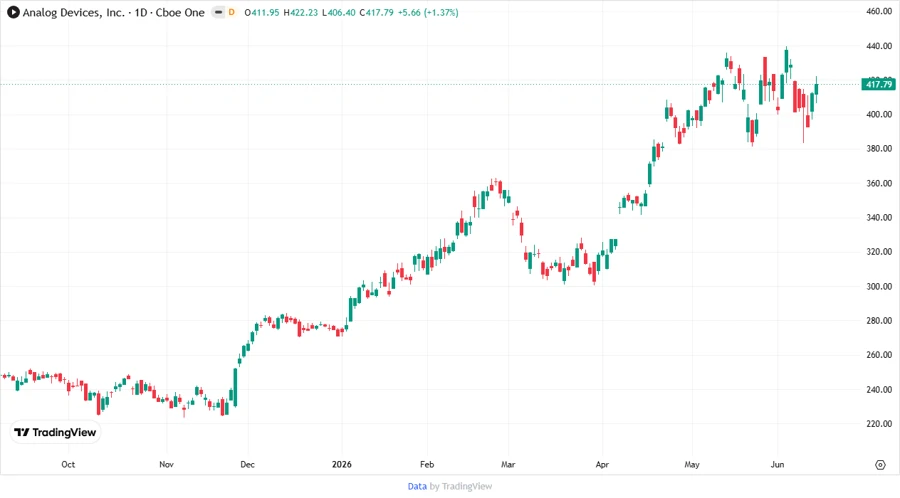
Task: Click the 280.00 price axis label
Action: pyautogui.click(x=879, y=321)
